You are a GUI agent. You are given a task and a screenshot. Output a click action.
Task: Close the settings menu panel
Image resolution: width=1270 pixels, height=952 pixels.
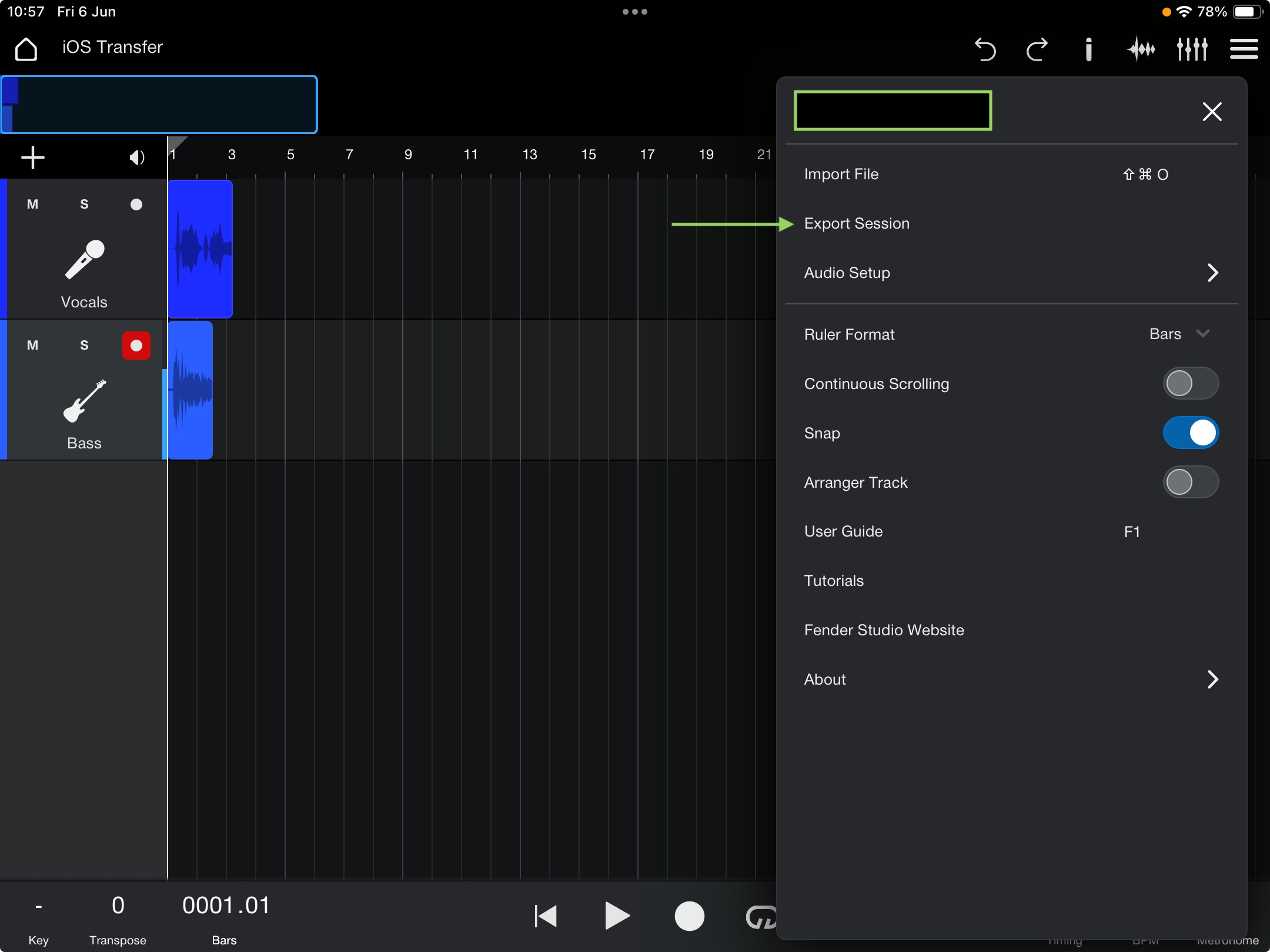1212,112
